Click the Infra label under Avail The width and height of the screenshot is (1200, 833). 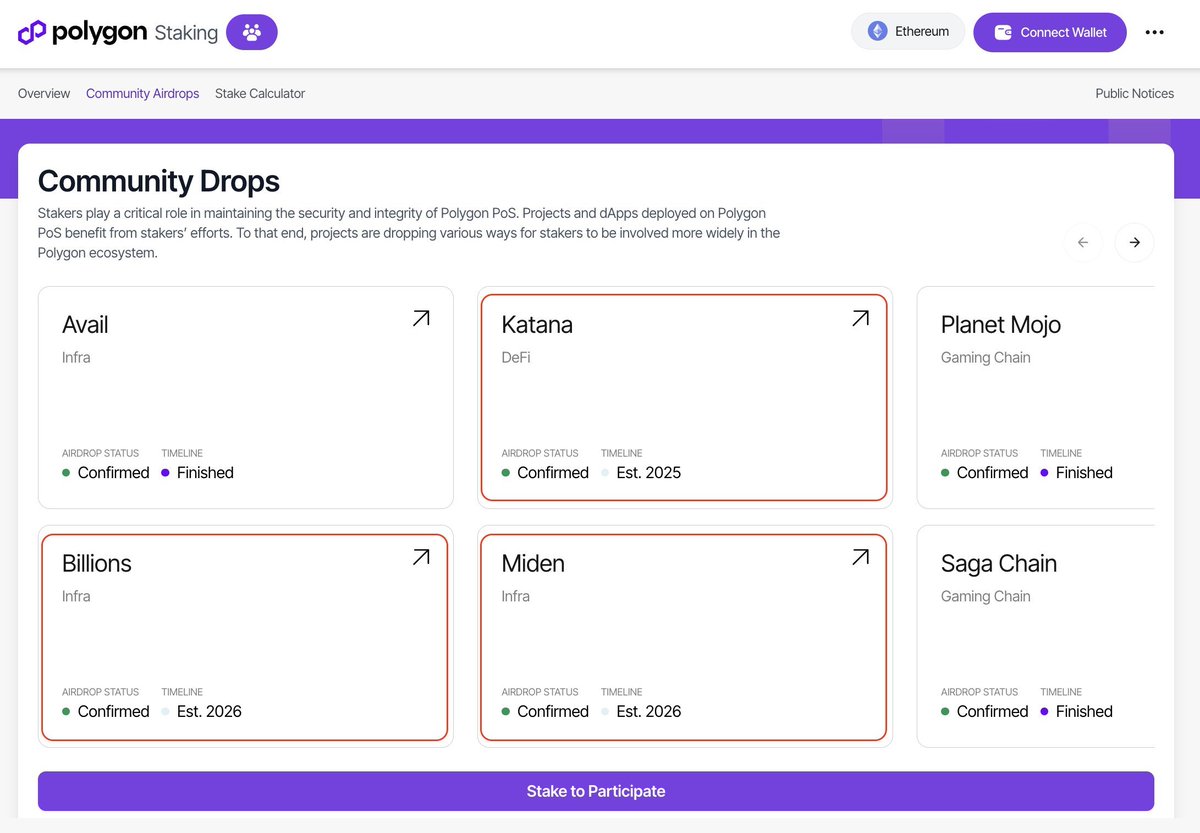pyautogui.click(x=76, y=357)
